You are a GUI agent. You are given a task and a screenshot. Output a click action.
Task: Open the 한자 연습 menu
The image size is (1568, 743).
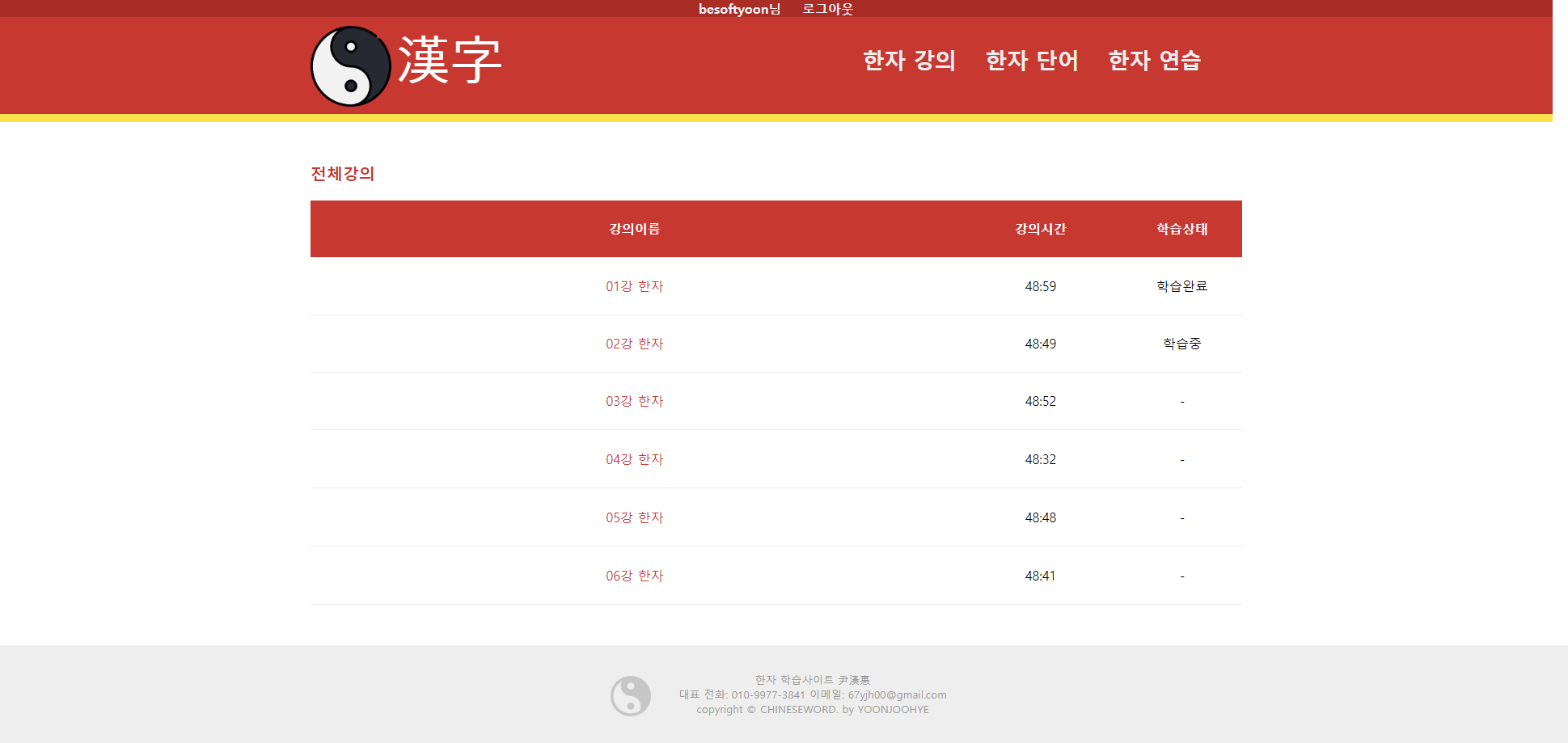1154,60
